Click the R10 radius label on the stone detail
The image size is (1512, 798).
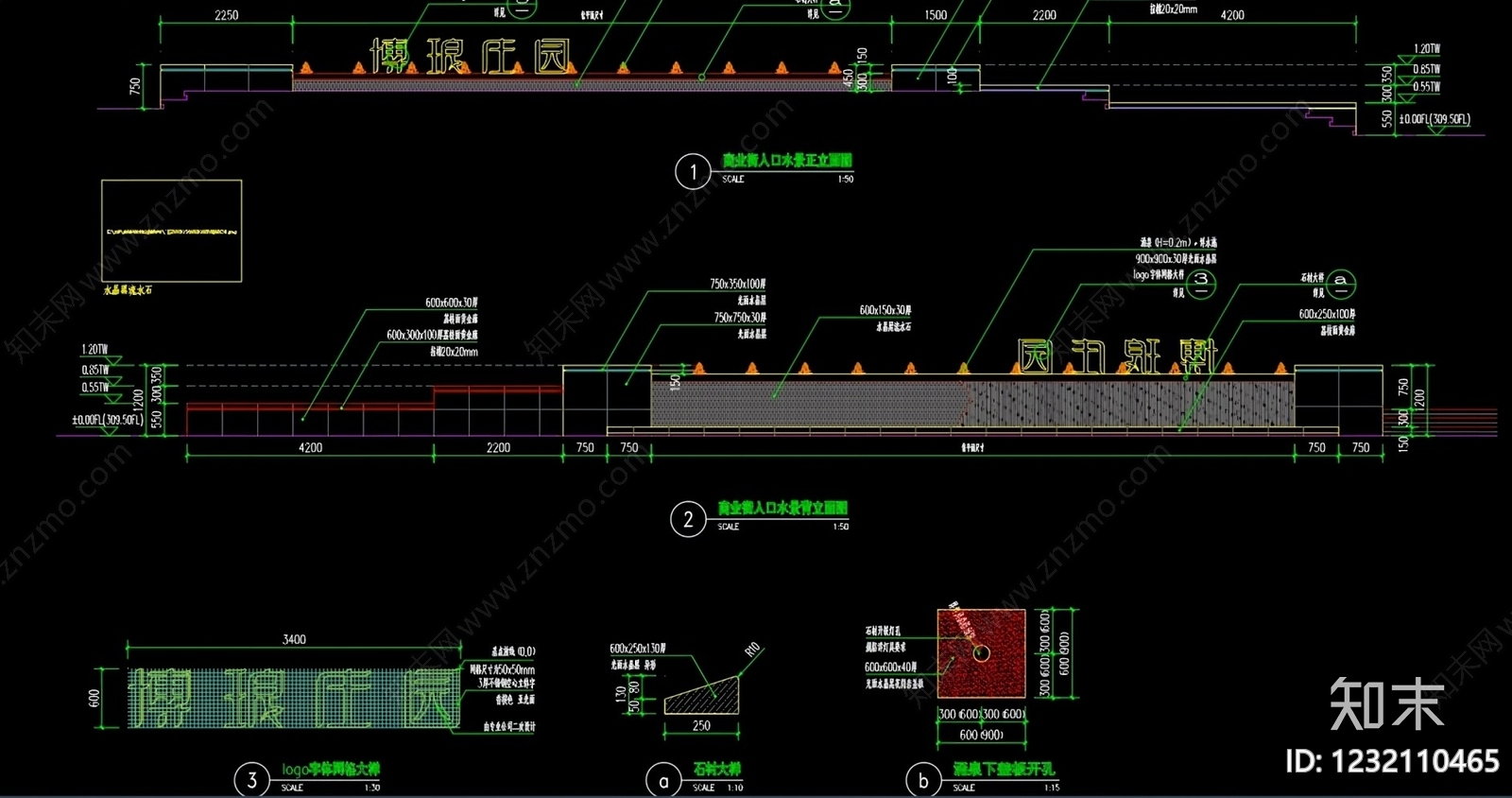752,650
